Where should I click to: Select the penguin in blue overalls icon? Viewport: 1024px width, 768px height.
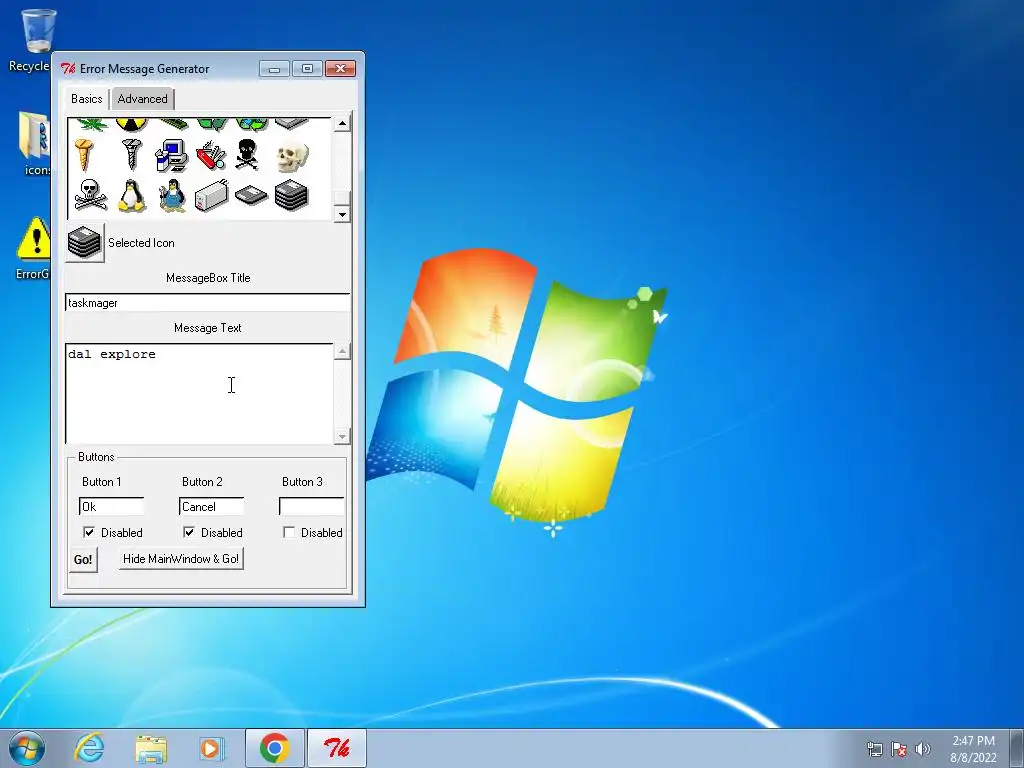pos(172,195)
